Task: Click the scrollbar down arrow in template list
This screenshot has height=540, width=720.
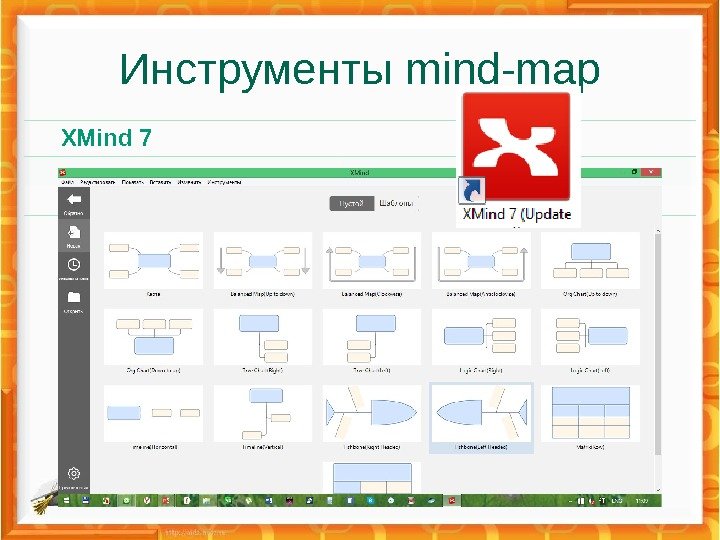Action: [658, 489]
